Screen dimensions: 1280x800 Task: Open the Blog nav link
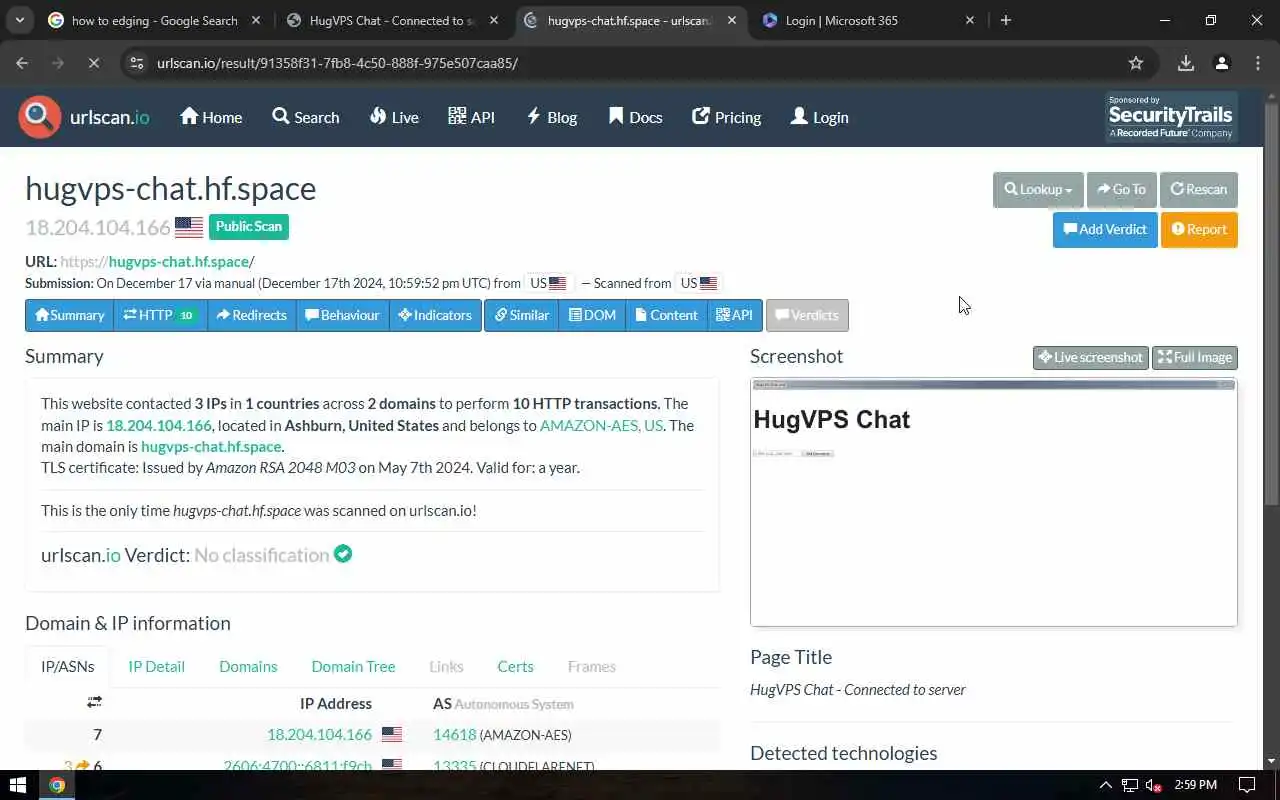(x=551, y=117)
